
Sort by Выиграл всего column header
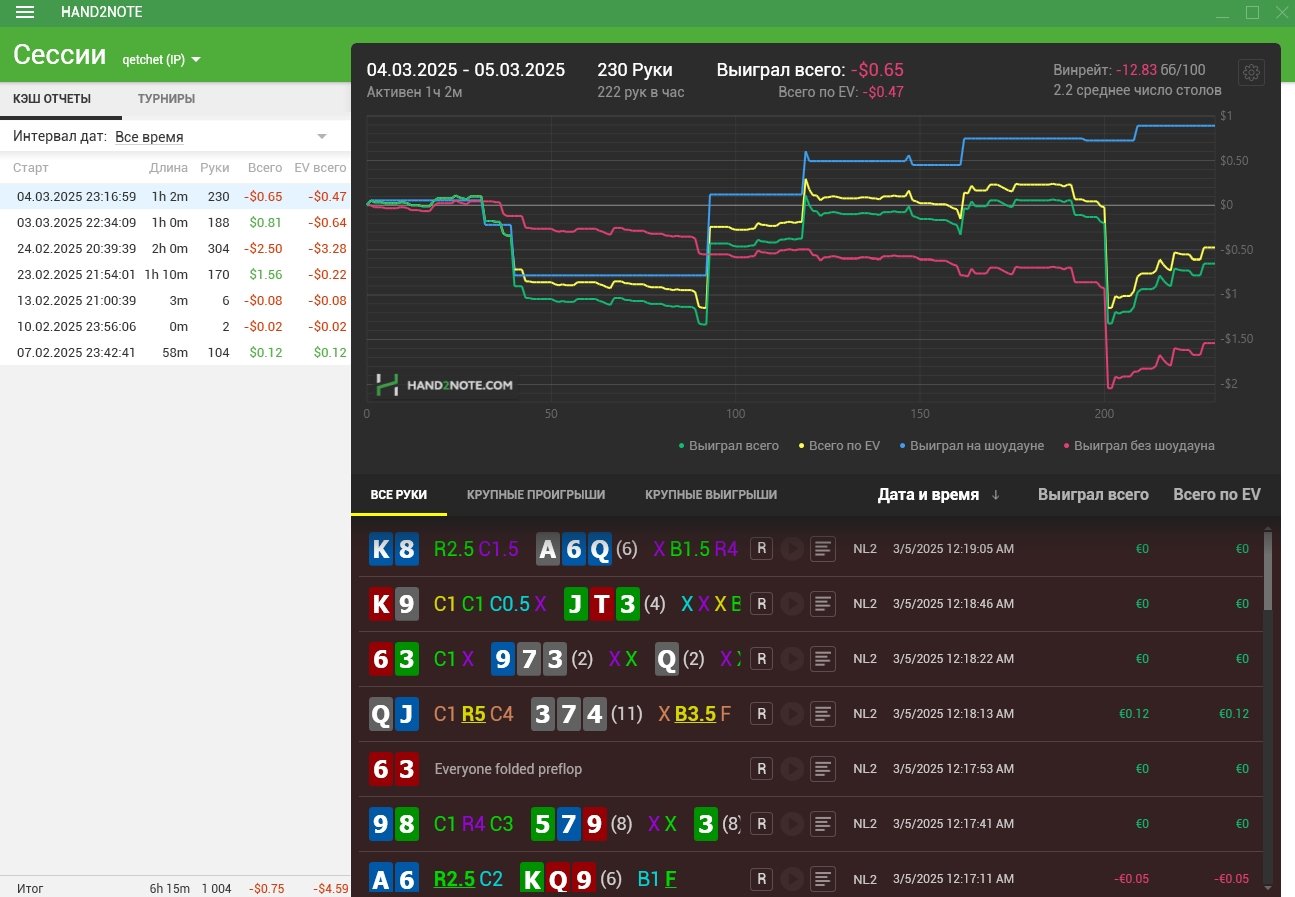coord(1093,494)
